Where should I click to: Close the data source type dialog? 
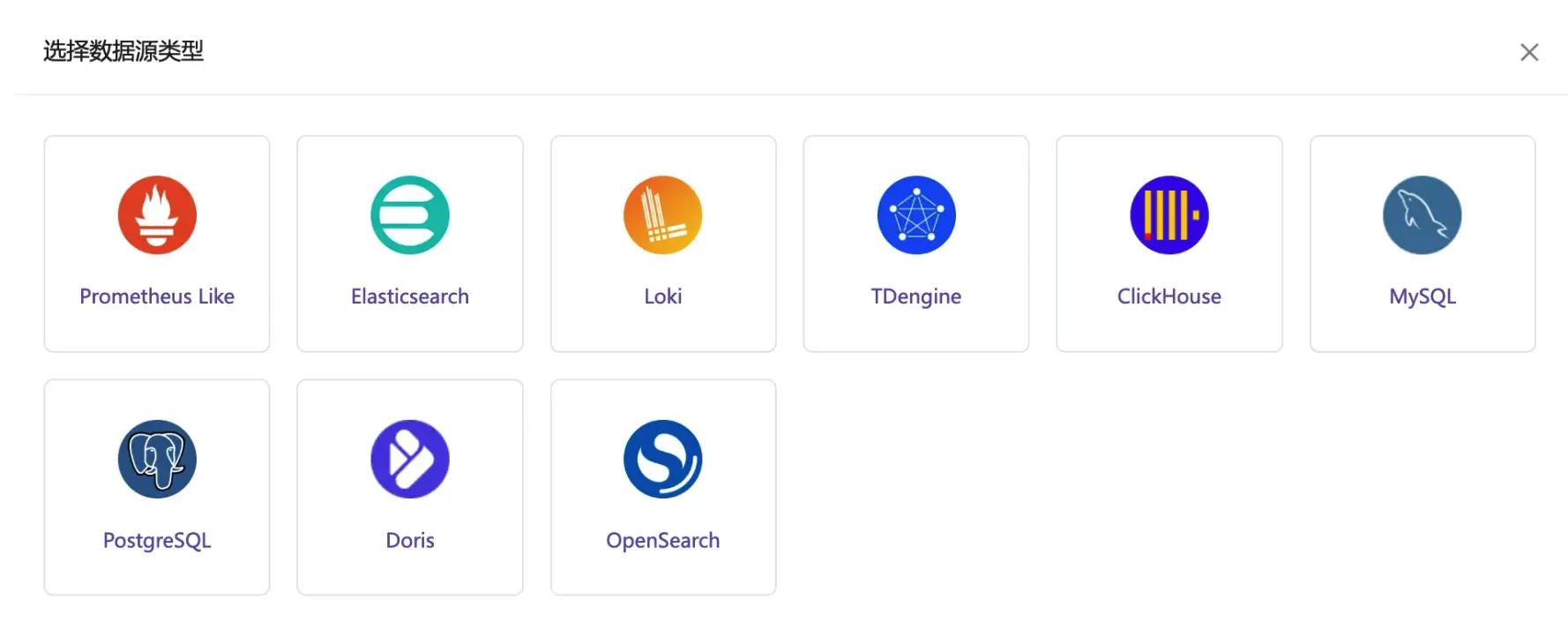tap(1529, 52)
